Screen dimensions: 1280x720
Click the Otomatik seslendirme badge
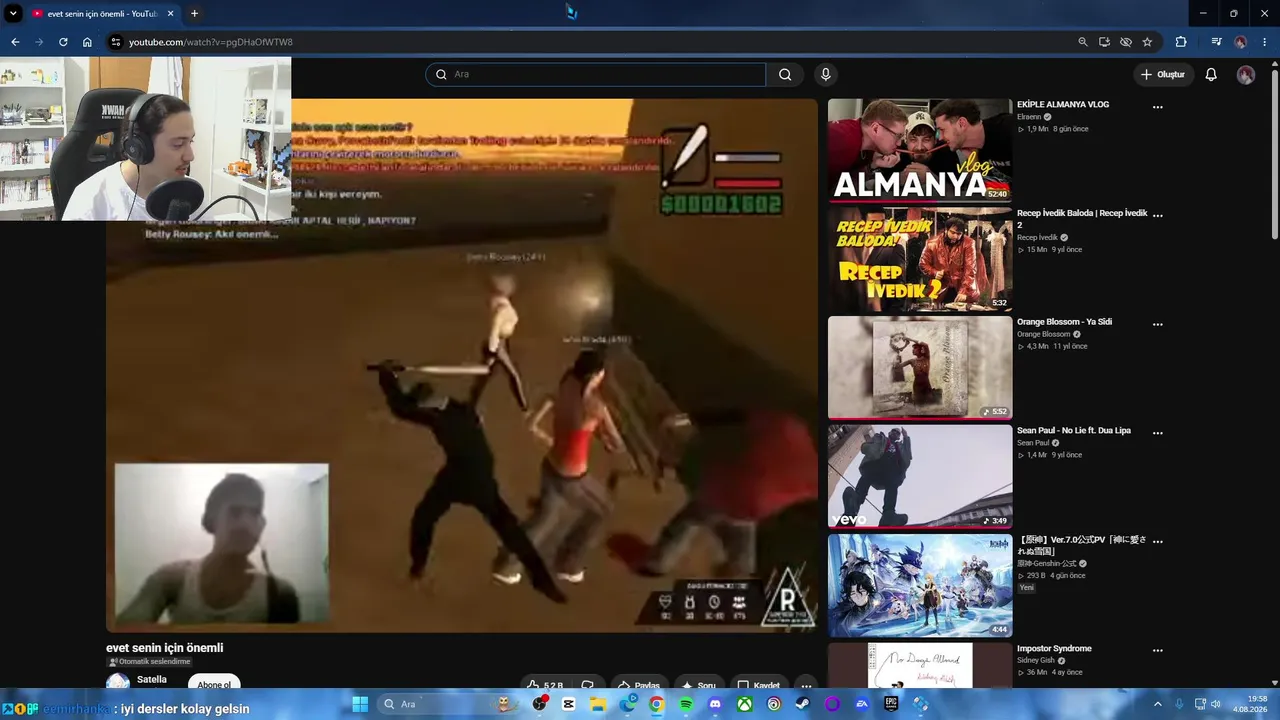click(x=150, y=662)
